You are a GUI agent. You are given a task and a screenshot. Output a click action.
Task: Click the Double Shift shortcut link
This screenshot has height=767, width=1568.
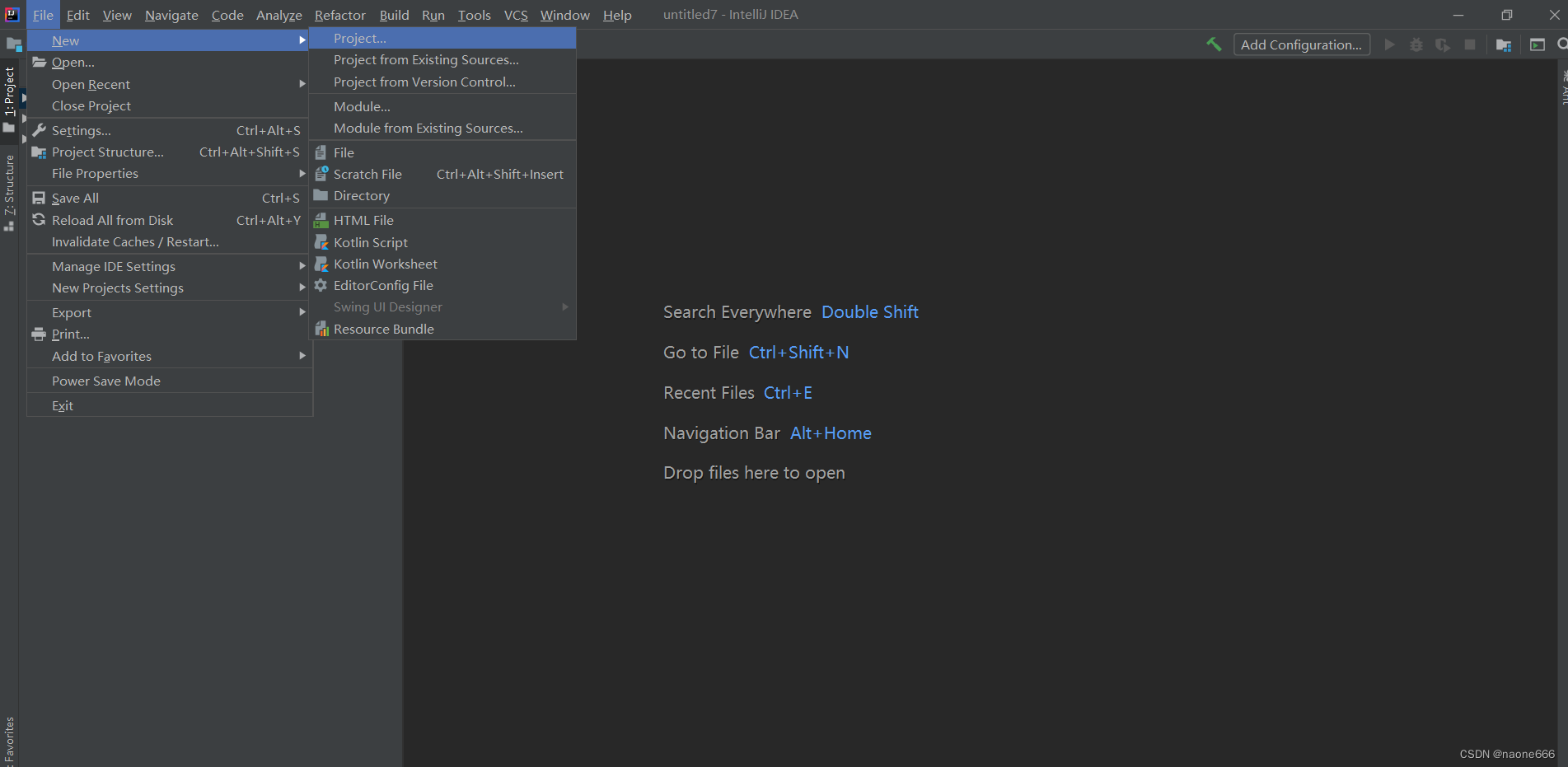[x=870, y=312]
